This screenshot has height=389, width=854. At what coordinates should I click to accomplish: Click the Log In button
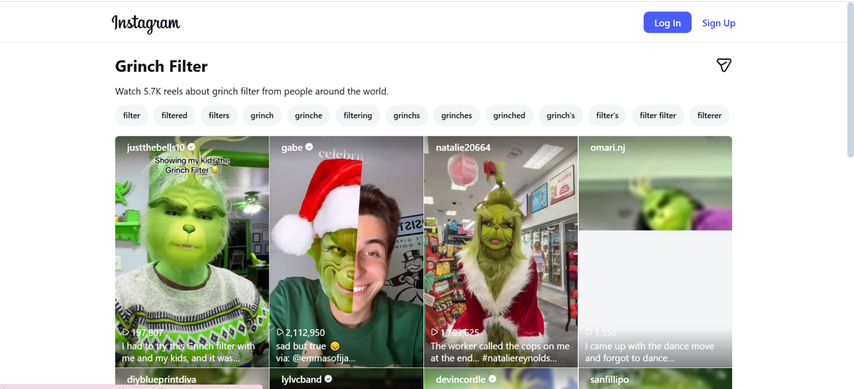pyautogui.click(x=667, y=22)
